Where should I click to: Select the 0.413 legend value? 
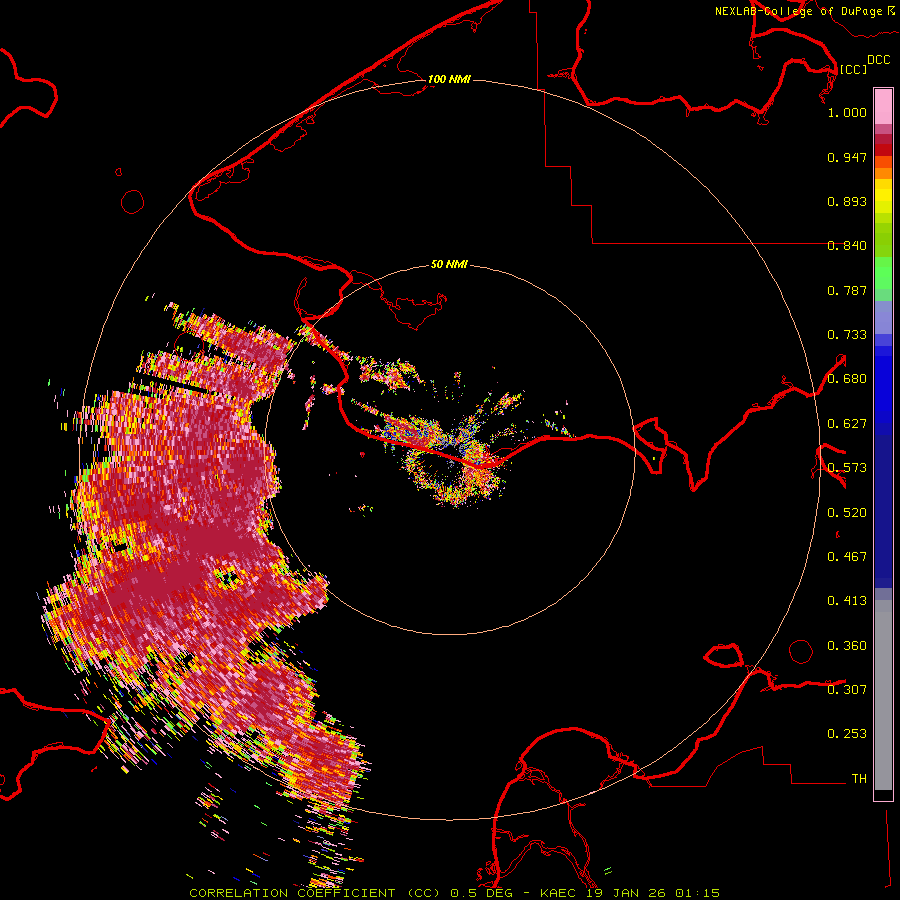(x=847, y=601)
